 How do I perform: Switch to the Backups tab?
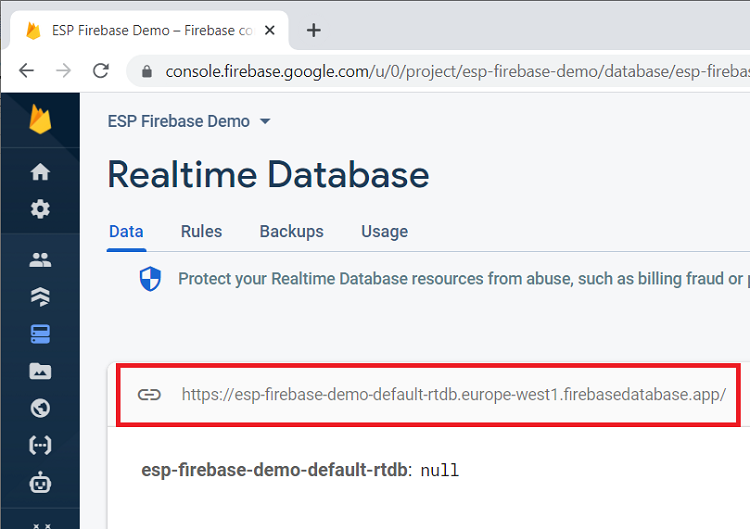(292, 231)
